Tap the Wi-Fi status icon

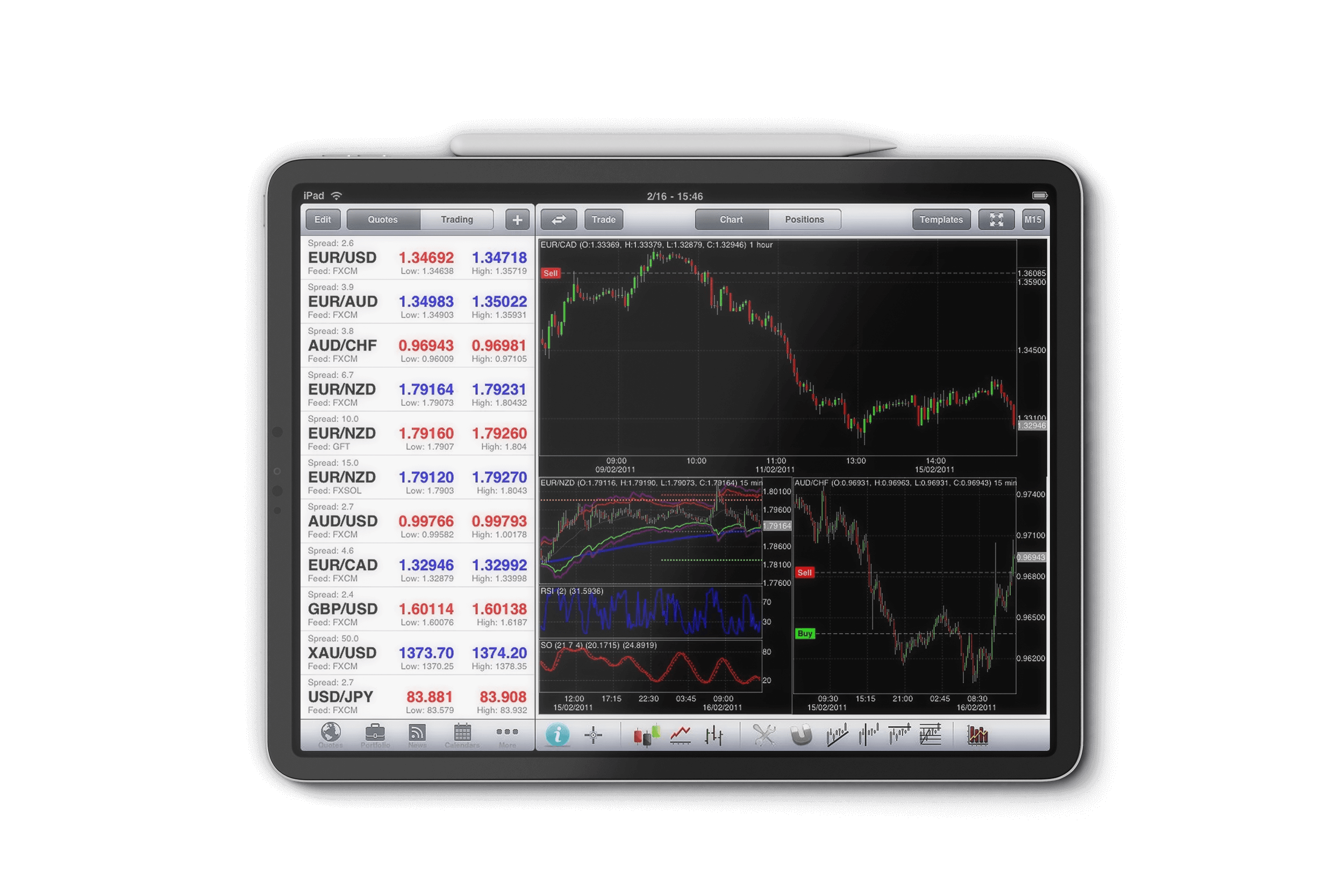(337, 196)
